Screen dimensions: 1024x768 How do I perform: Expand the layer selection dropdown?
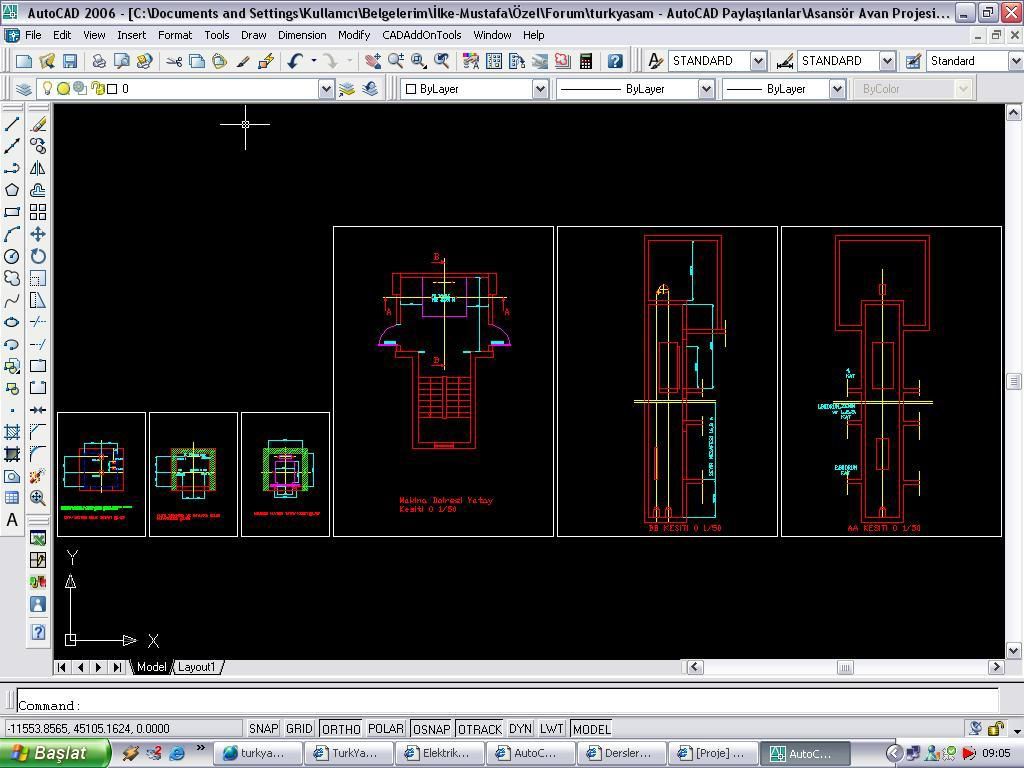click(325, 89)
